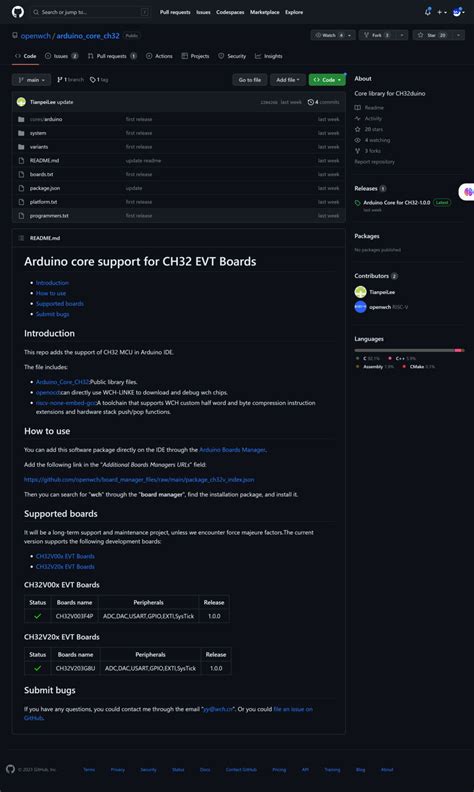
Task: Click TianpeiLee contributor avatar in sidebar
Action: [x=360, y=292]
